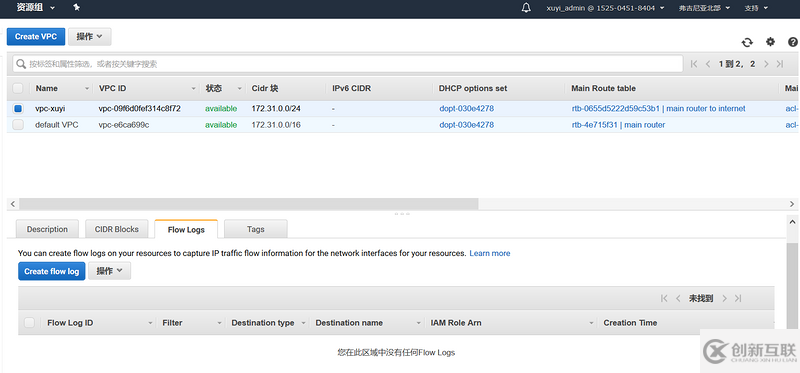This screenshot has width=800, height=373.
Task: Open the notifications bell icon
Action: point(527,8)
